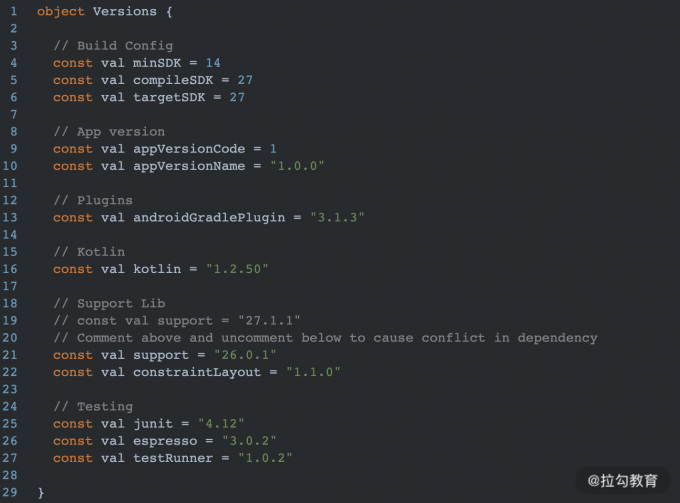
Task: Click line number 1 in the gutter
Action: click(14, 11)
